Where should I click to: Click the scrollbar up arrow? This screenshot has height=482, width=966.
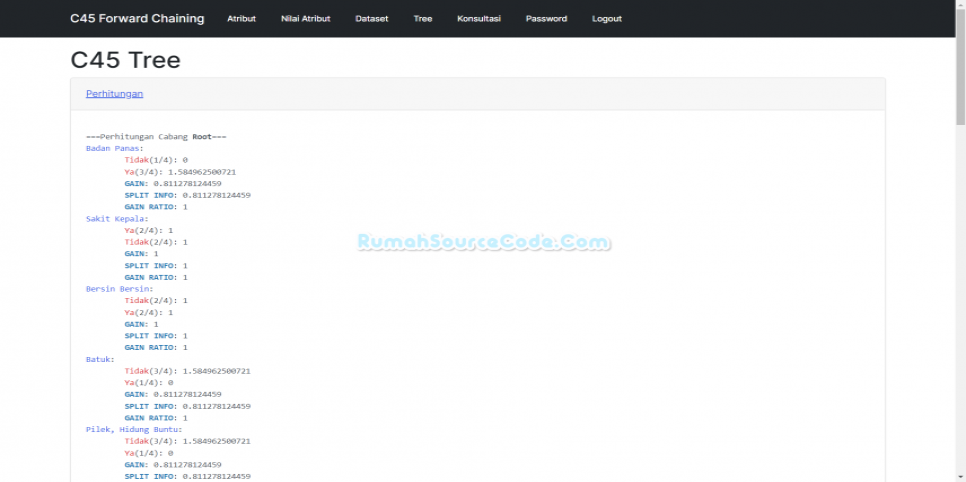click(960, 5)
